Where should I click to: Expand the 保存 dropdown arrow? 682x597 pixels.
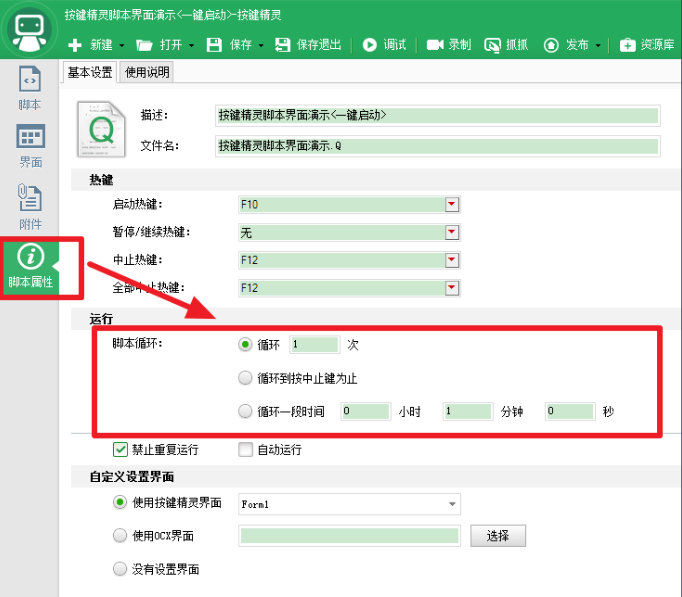tap(261, 45)
